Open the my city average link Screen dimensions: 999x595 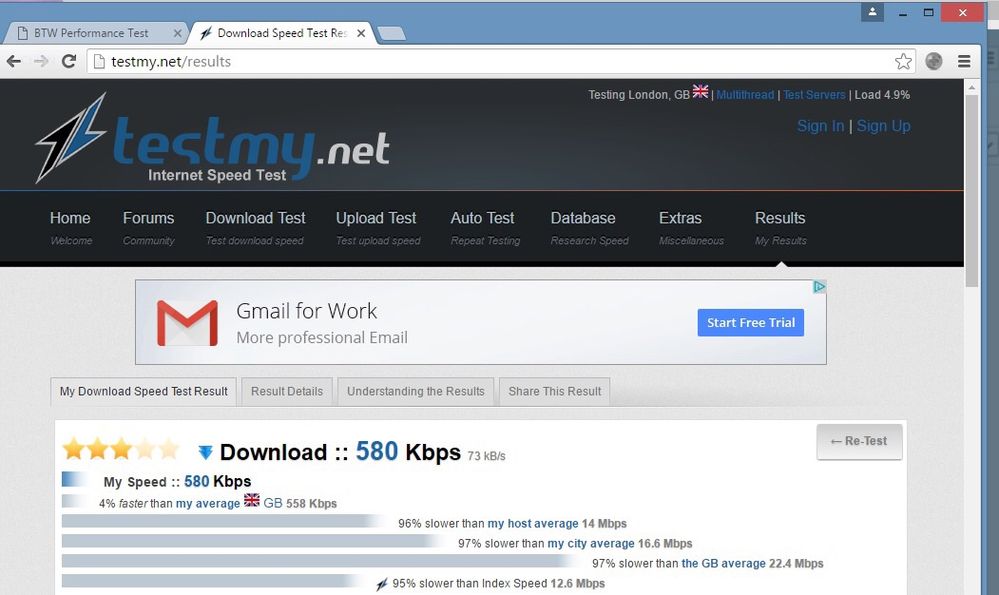(x=591, y=543)
